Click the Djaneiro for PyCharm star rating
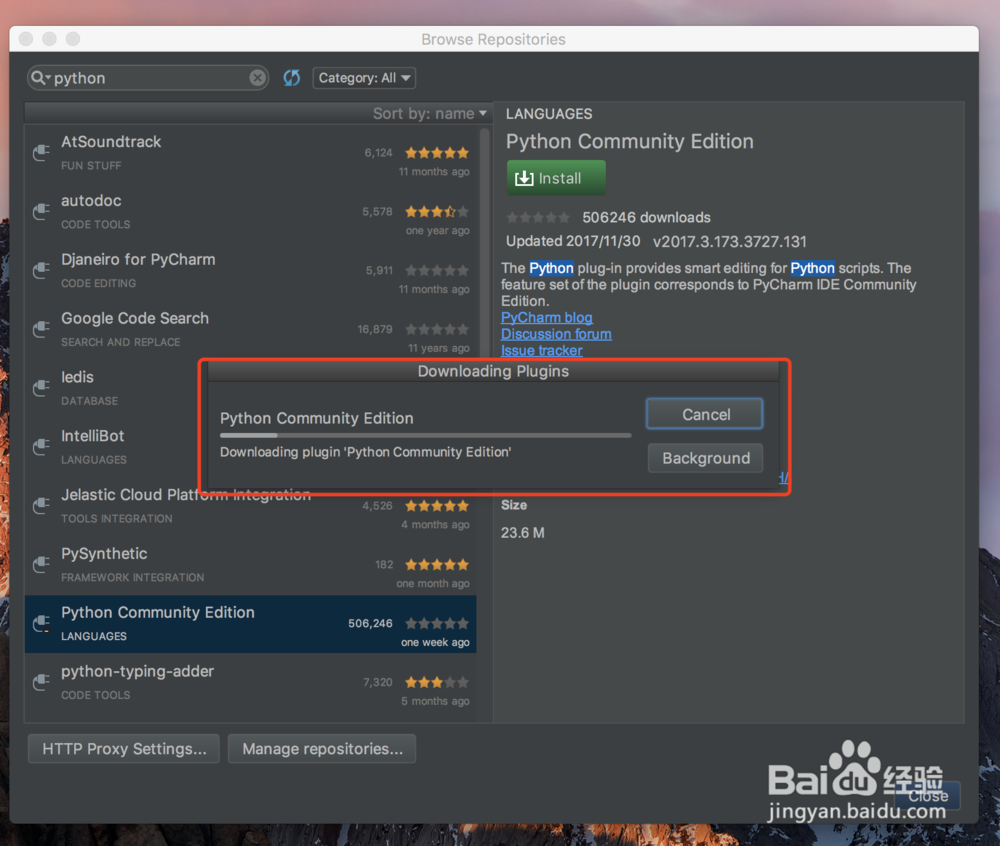Viewport: 1000px width, 846px height. (x=437, y=270)
